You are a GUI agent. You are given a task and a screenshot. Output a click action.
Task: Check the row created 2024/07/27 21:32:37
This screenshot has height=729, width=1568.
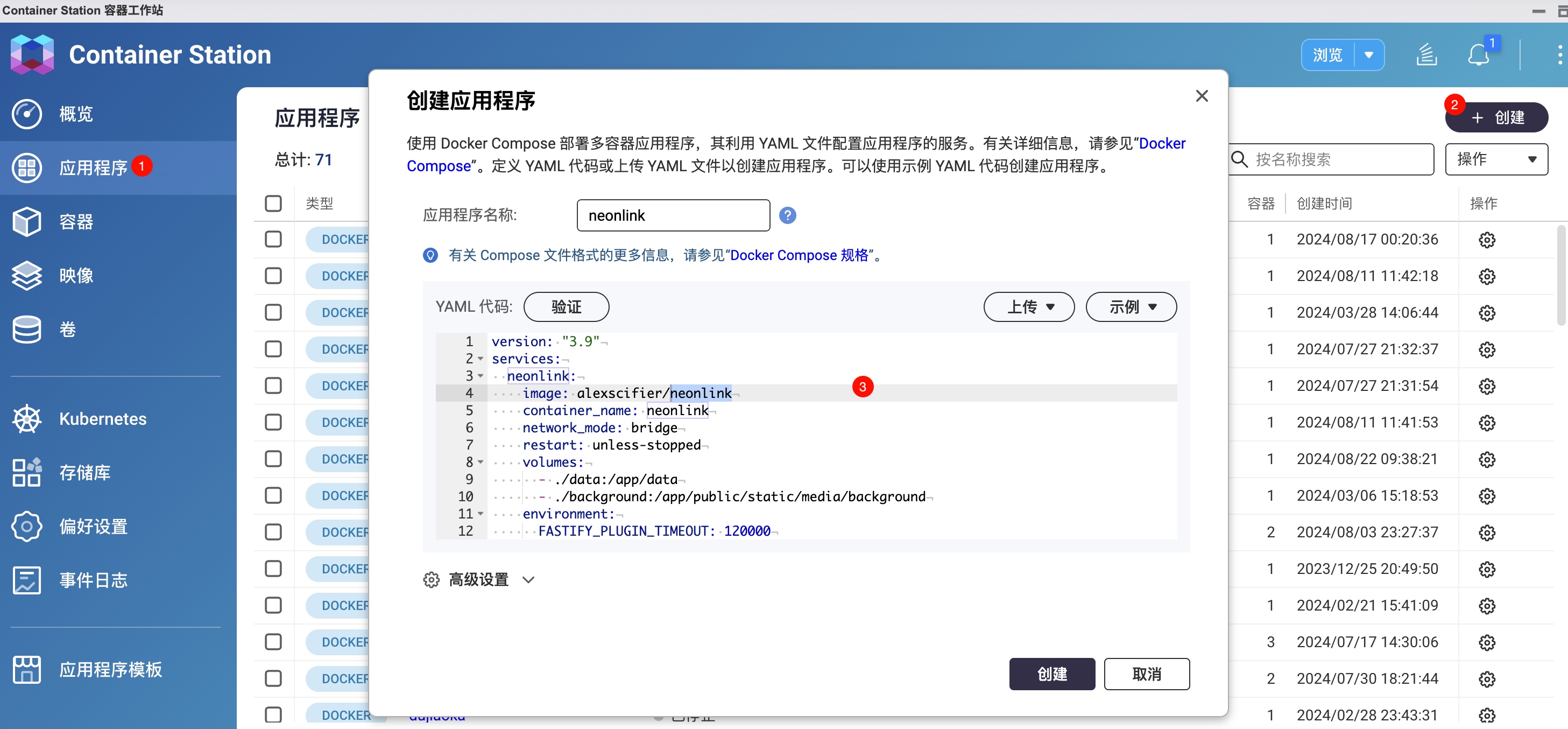[x=273, y=349]
